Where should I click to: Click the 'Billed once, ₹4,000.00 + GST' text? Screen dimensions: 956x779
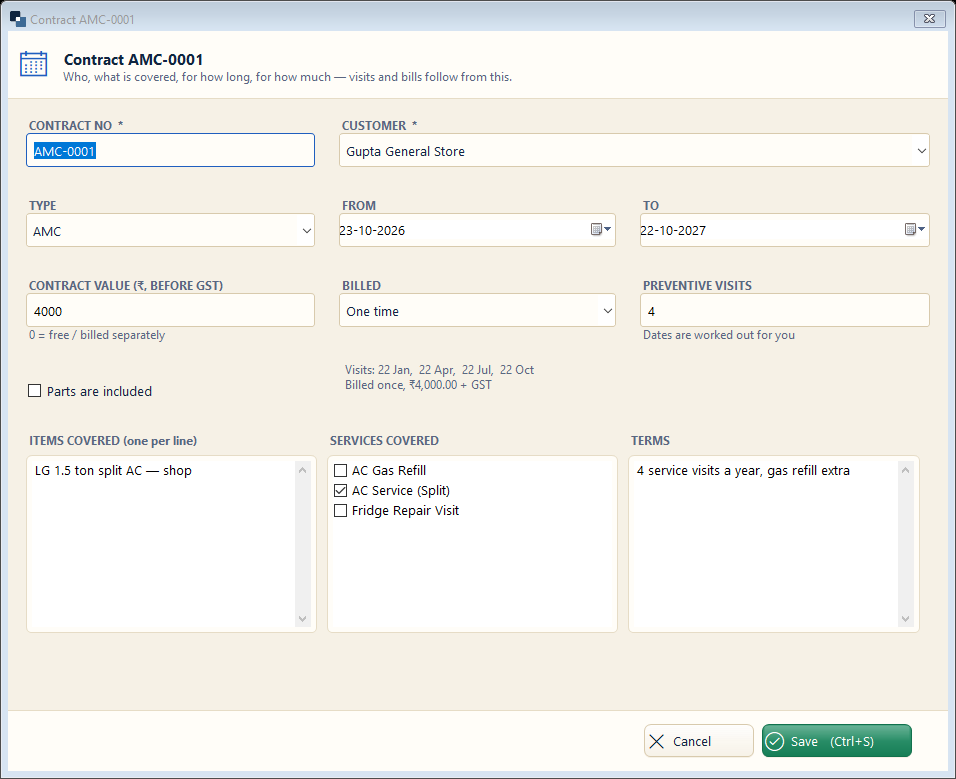tap(418, 385)
